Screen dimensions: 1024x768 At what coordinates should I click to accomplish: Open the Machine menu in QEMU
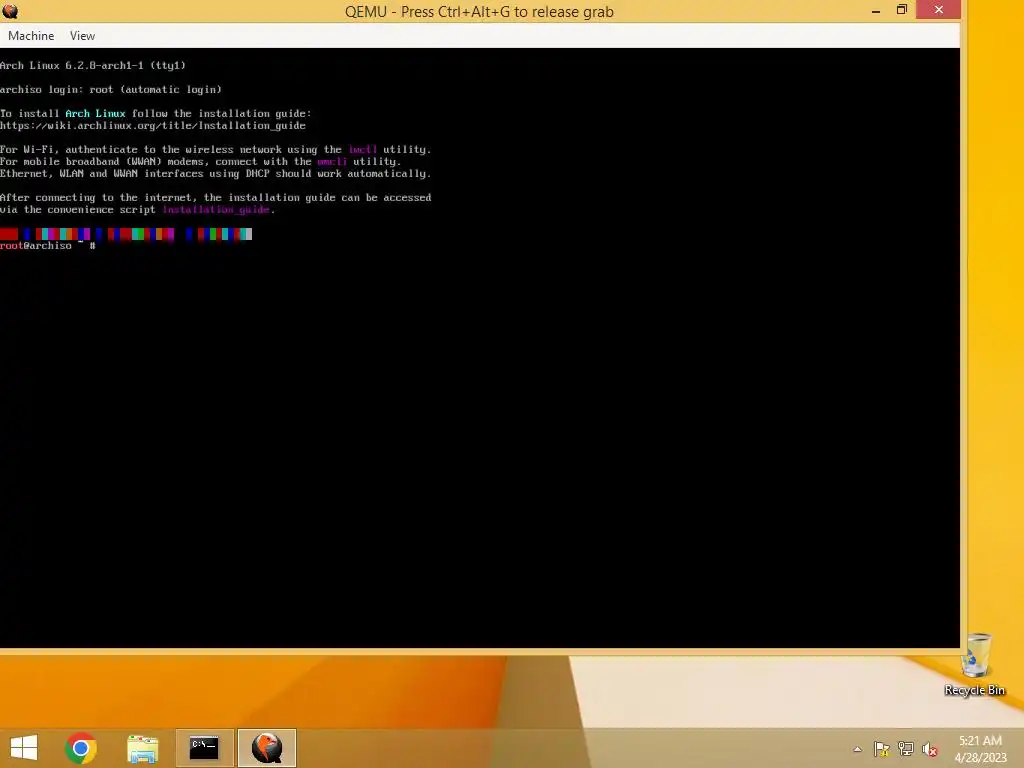[31, 36]
